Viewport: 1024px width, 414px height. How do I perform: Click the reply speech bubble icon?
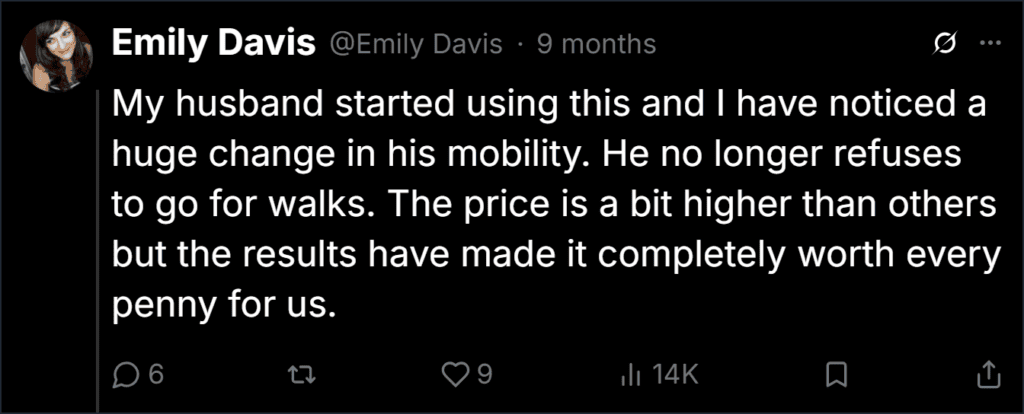(x=125, y=375)
